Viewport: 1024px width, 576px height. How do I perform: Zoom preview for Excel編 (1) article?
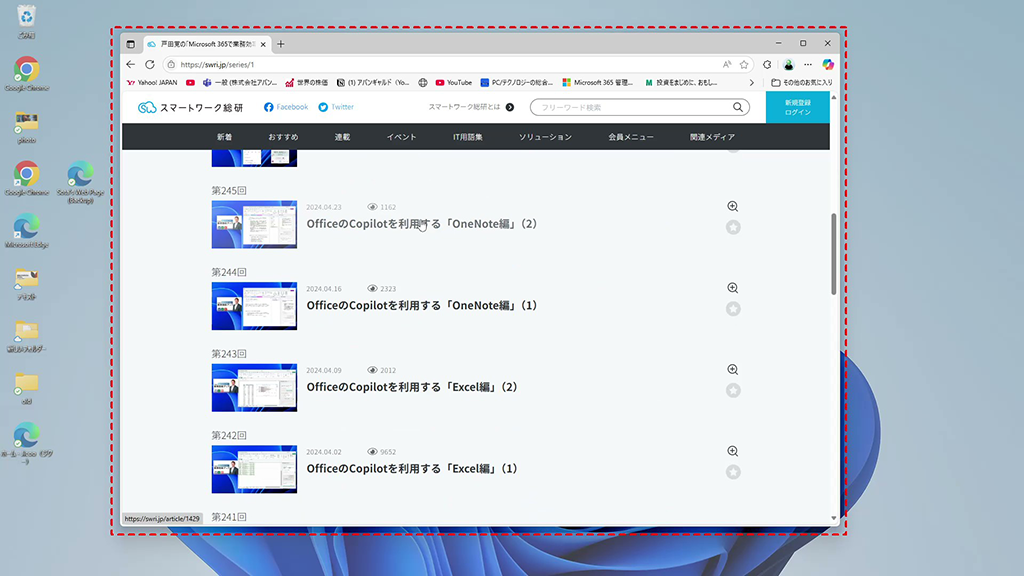pyautogui.click(x=733, y=451)
